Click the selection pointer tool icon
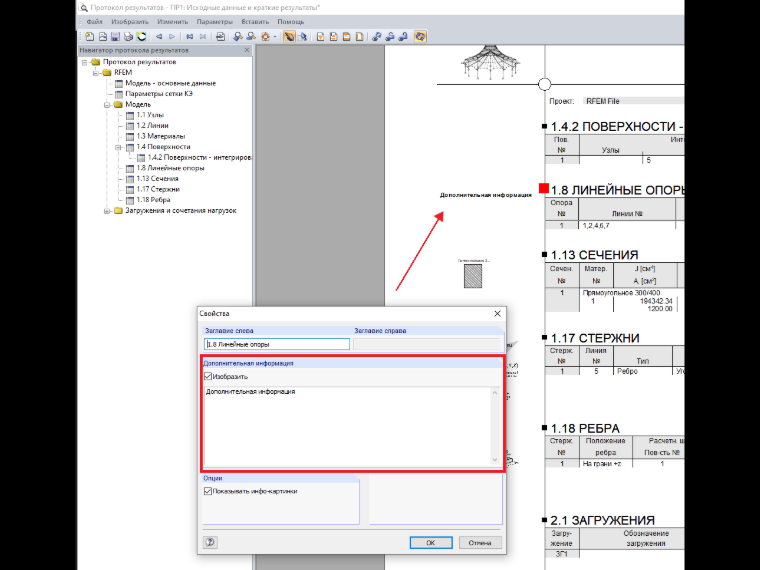 (x=302, y=36)
